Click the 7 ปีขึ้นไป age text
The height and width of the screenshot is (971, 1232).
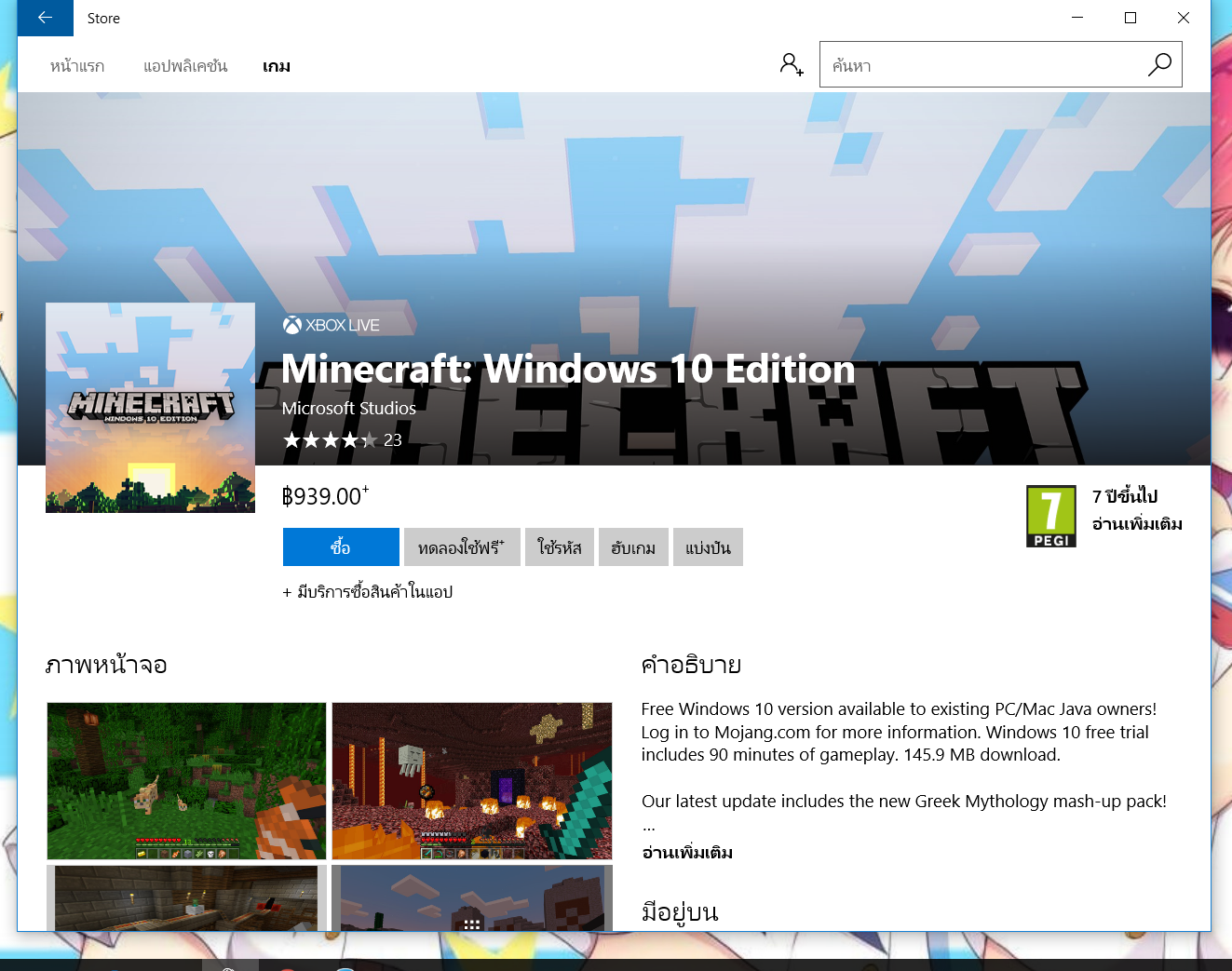pyautogui.click(x=1125, y=495)
